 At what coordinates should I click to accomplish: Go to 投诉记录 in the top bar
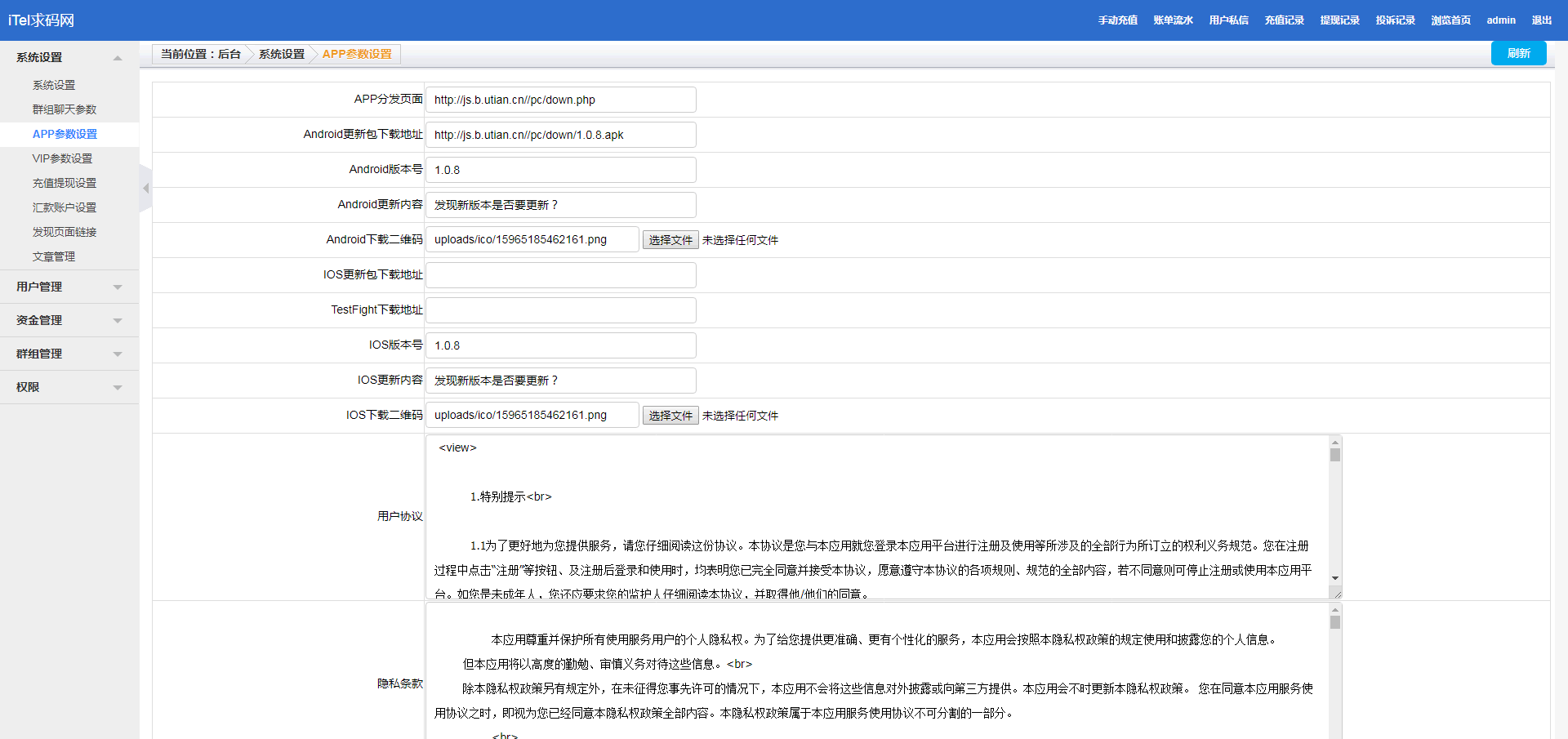1395,20
